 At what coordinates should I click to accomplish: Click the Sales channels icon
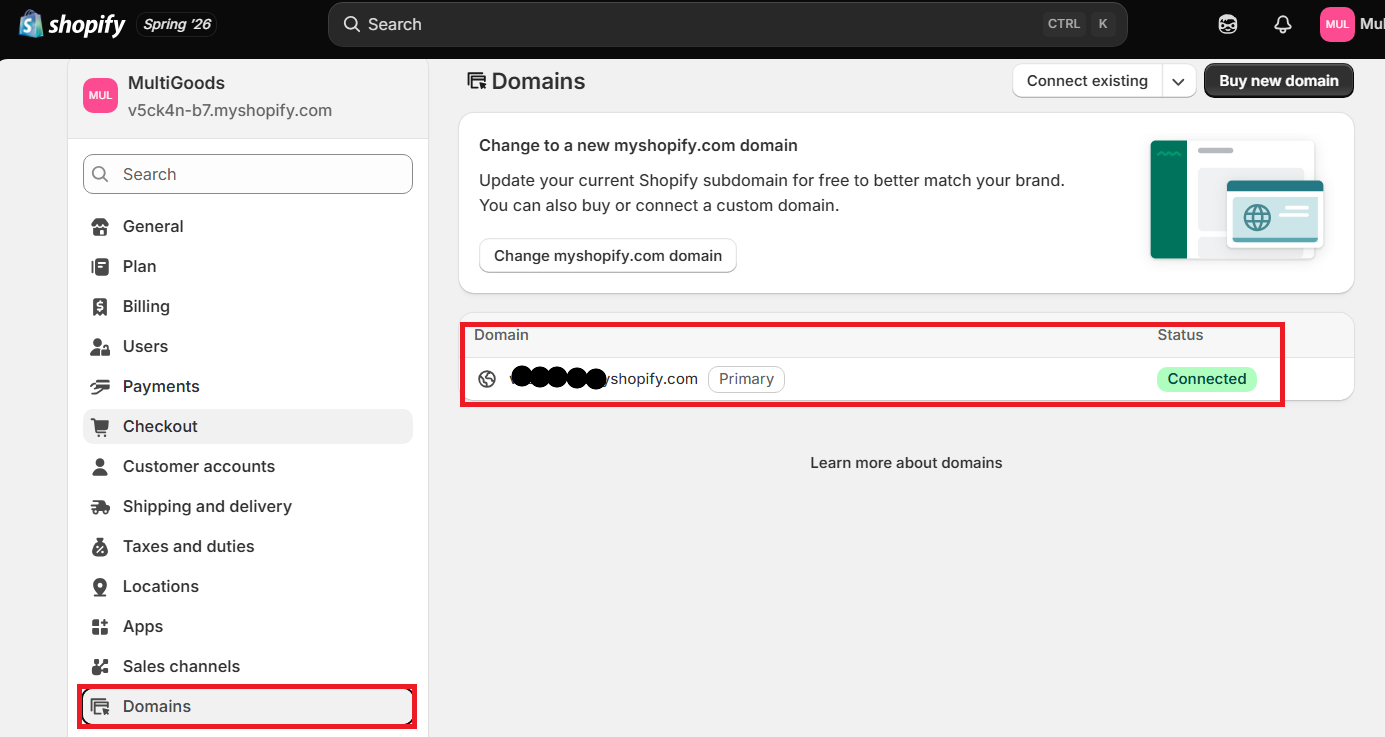100,667
